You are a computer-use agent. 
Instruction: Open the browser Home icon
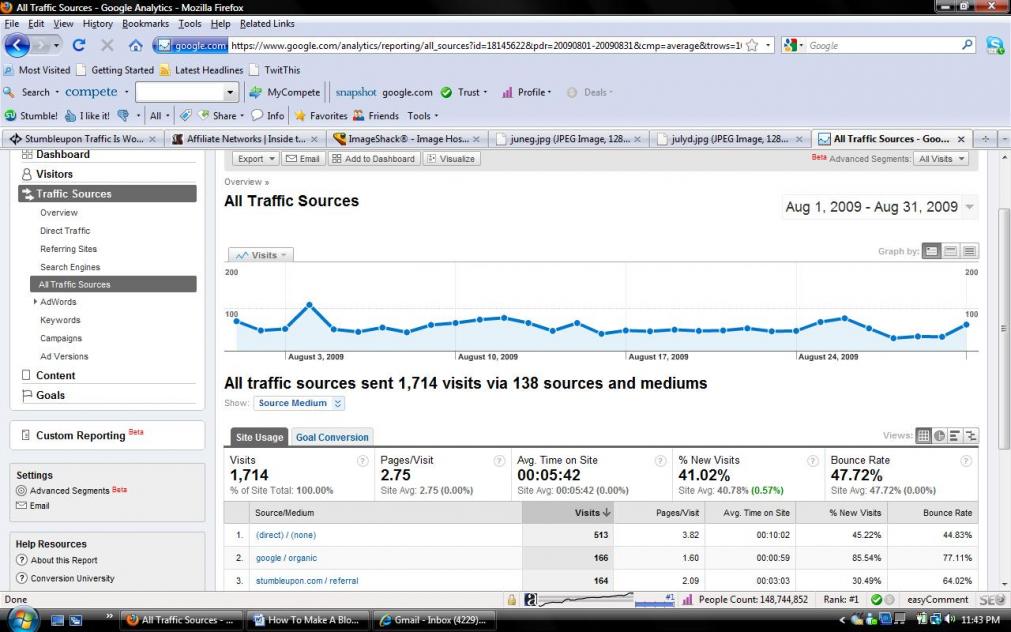[x=135, y=45]
